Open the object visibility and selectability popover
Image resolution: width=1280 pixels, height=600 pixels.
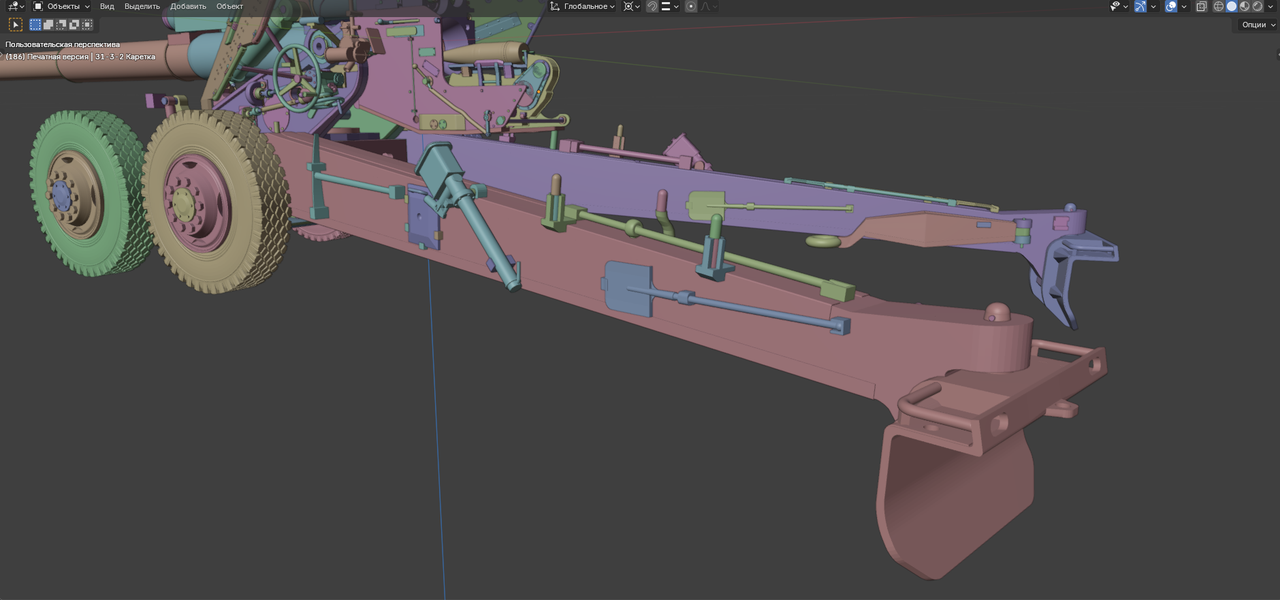point(1120,6)
